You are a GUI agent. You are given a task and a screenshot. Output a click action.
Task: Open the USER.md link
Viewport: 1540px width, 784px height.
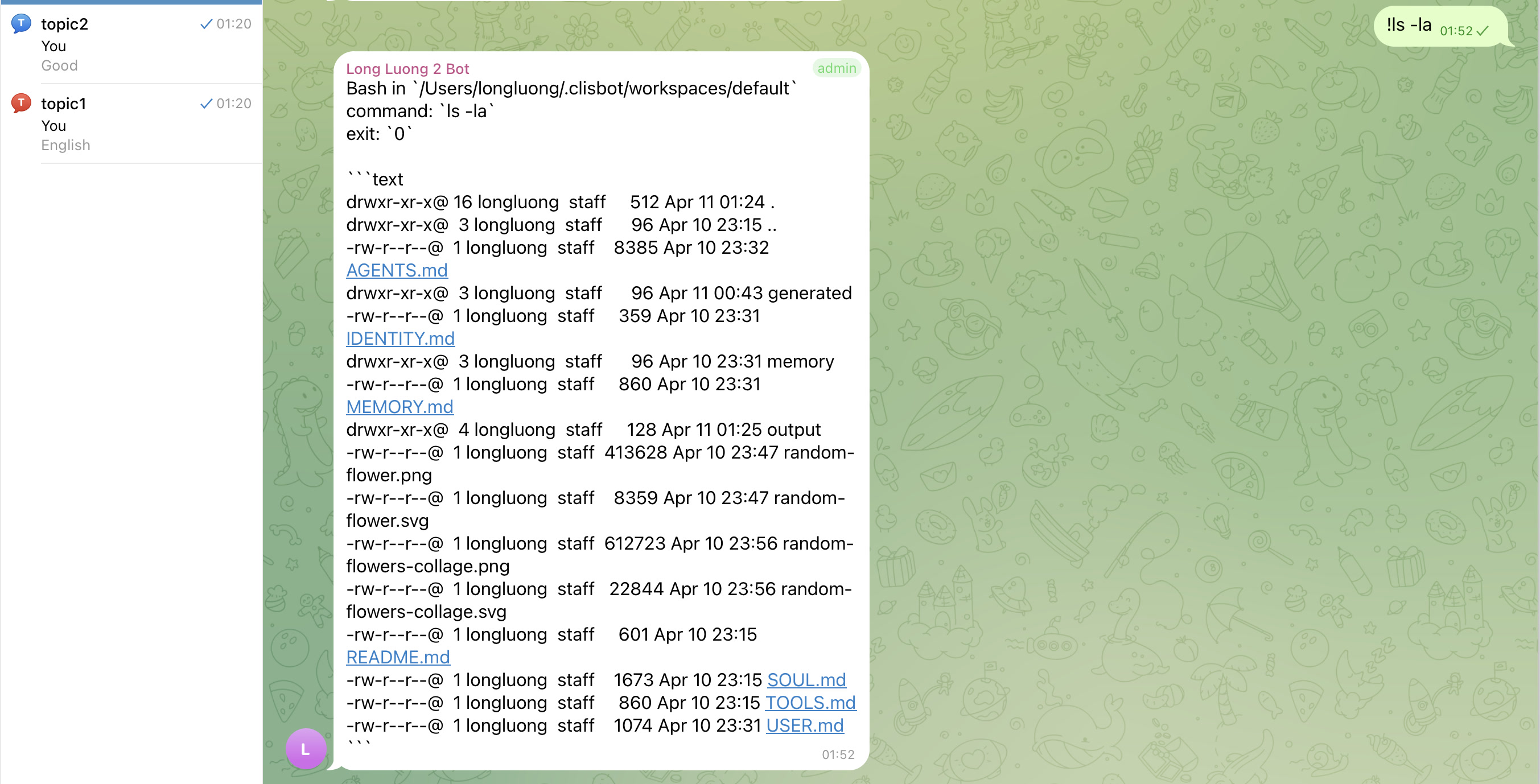(x=805, y=725)
